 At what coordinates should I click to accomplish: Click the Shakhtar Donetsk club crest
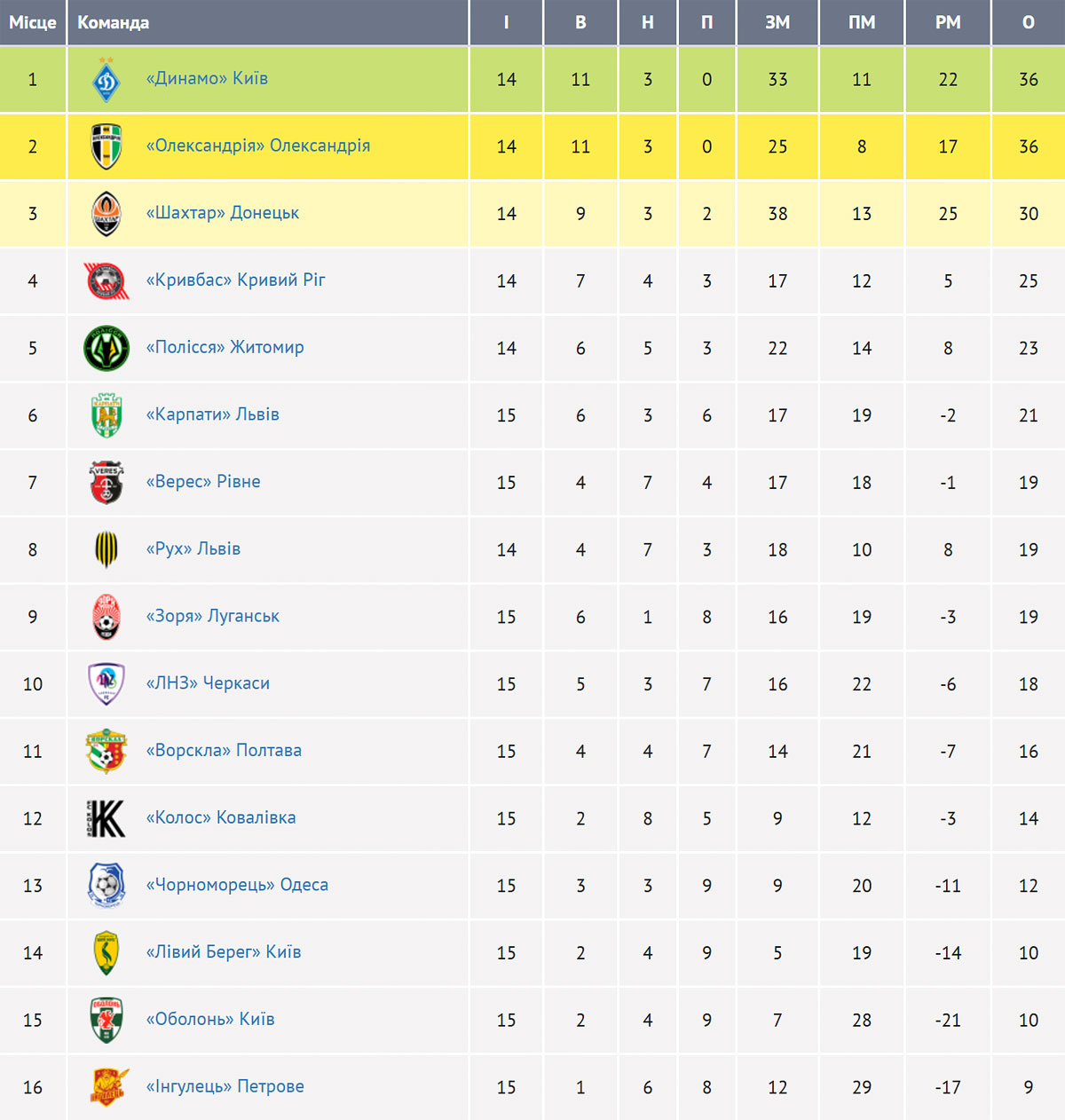[x=106, y=214]
